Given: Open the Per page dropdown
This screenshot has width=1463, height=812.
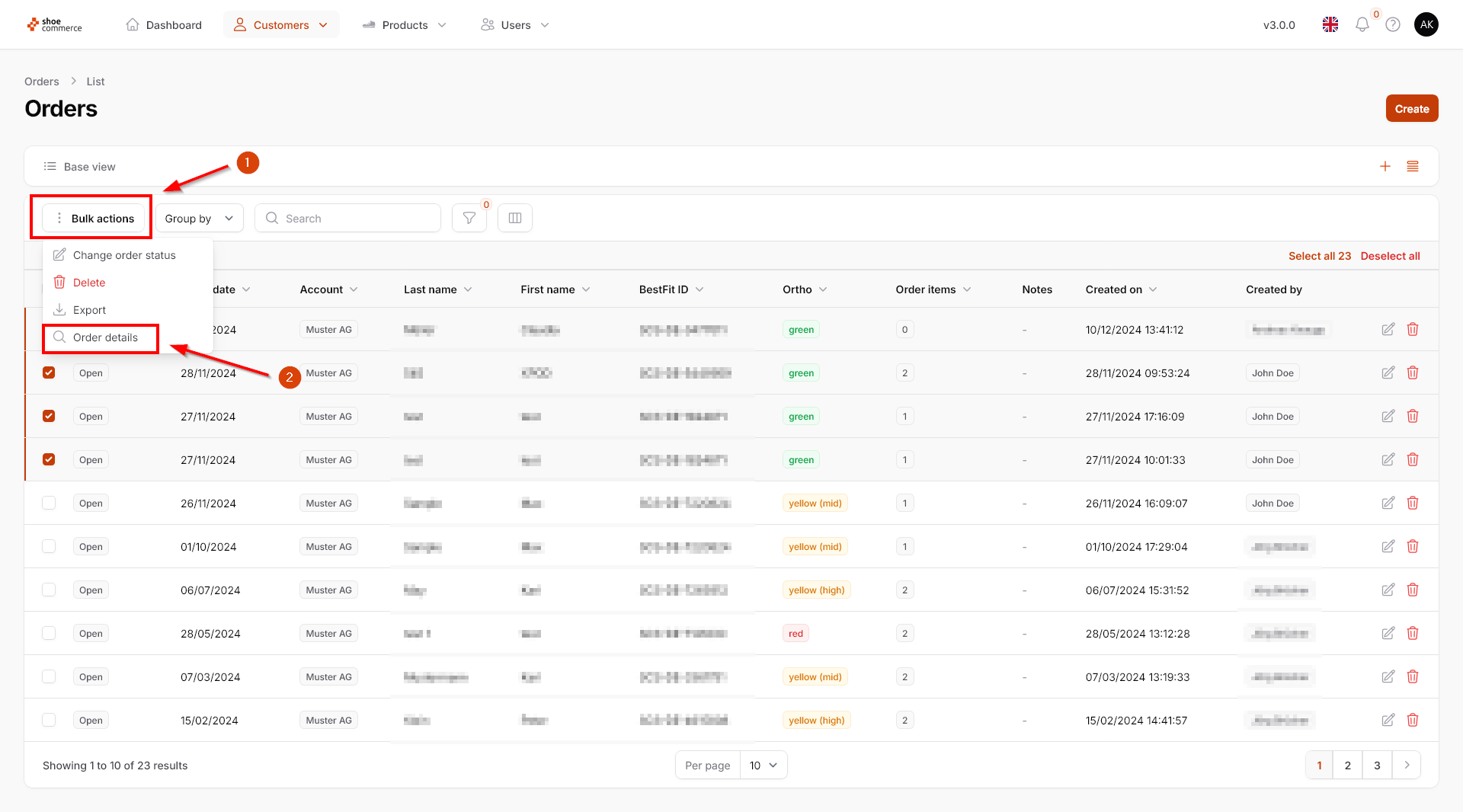Looking at the screenshot, I should (764, 766).
